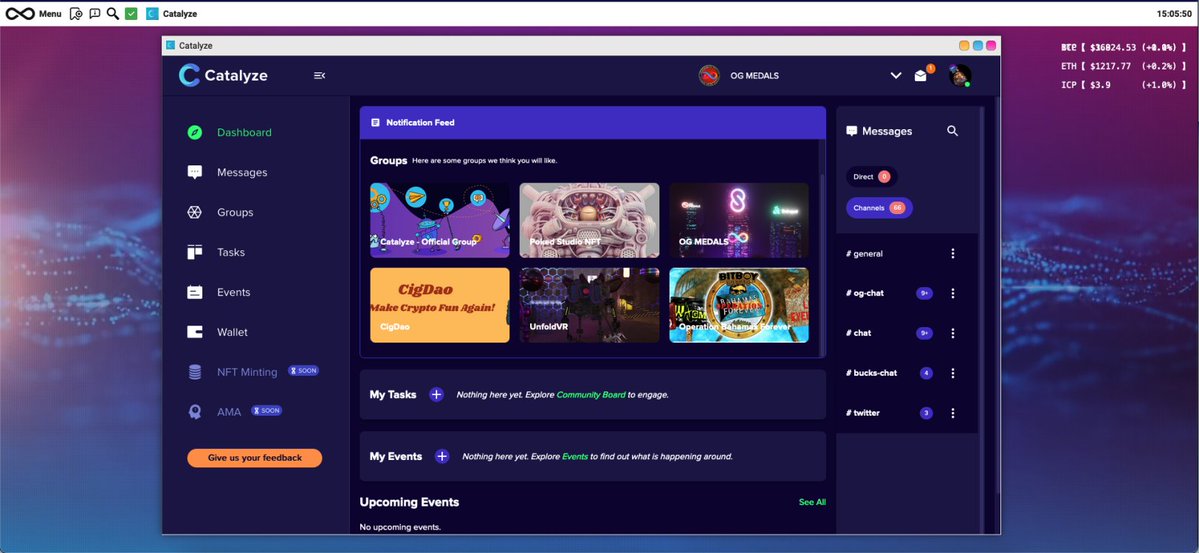1199x553 pixels.
Task: Click the NFT Minting coins icon
Action: coord(195,372)
